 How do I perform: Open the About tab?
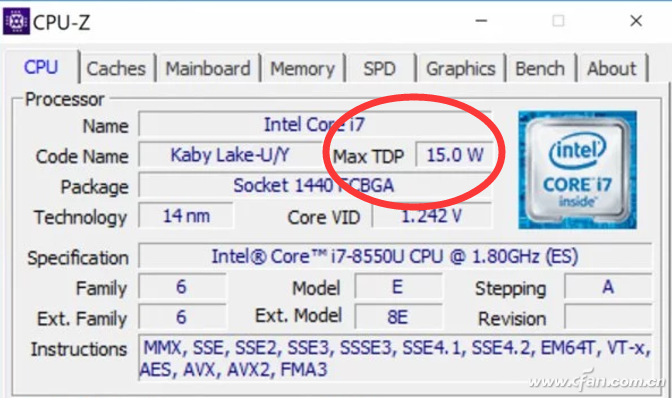[612, 69]
